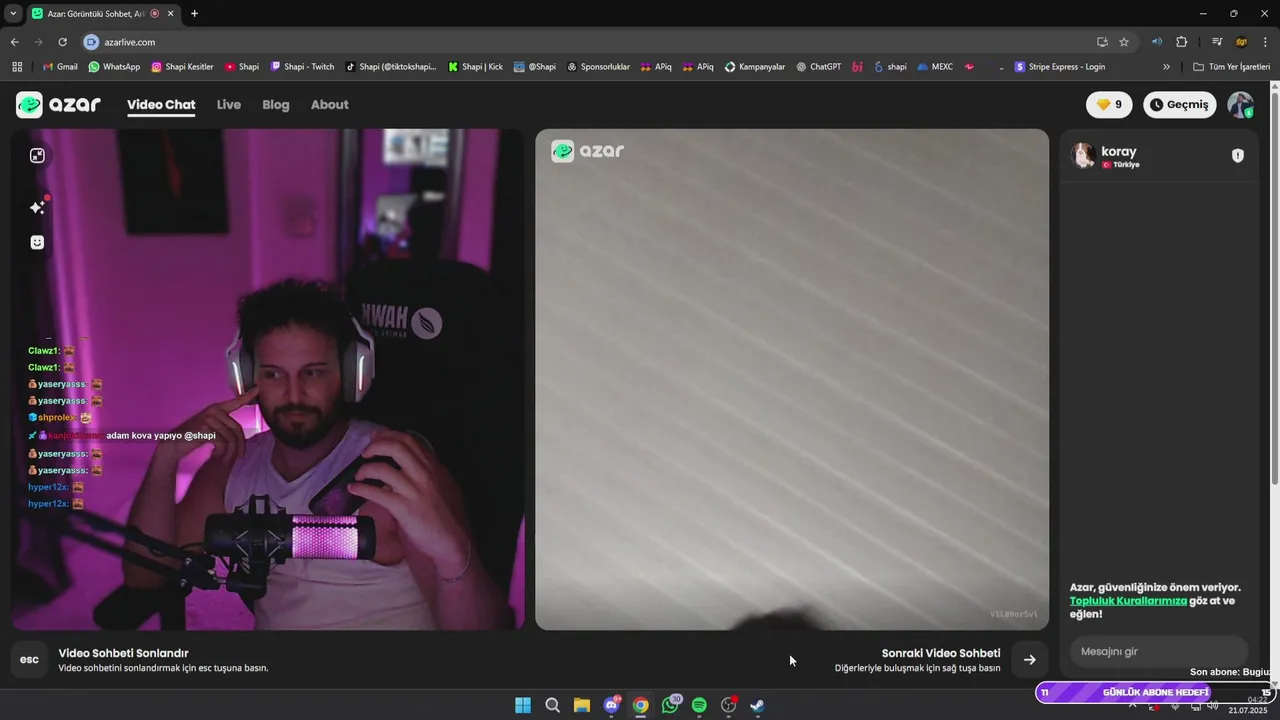Open the Topluluk Kurallarımıza link
Image resolution: width=1280 pixels, height=720 pixels.
1128,601
